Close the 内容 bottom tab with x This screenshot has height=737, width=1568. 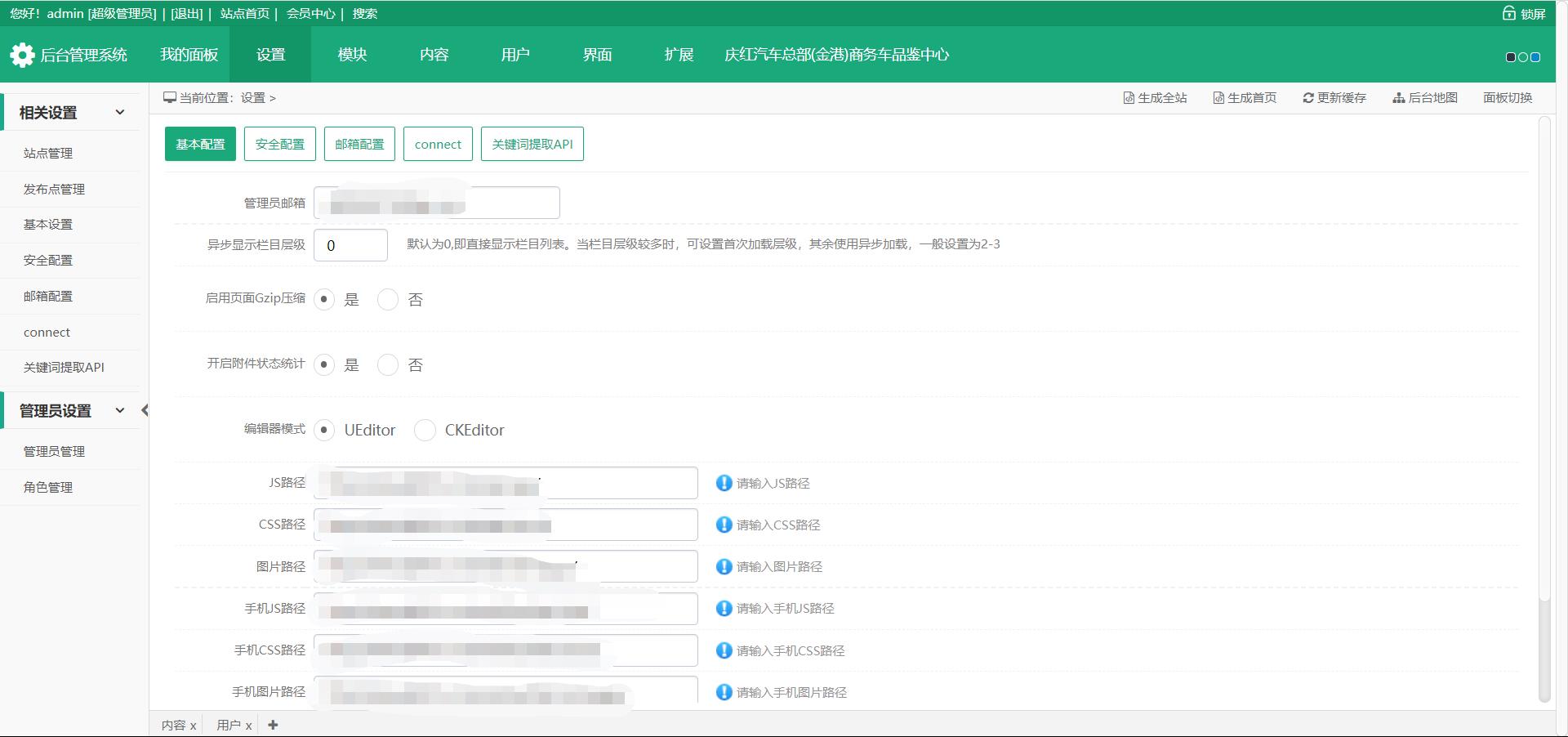click(194, 726)
